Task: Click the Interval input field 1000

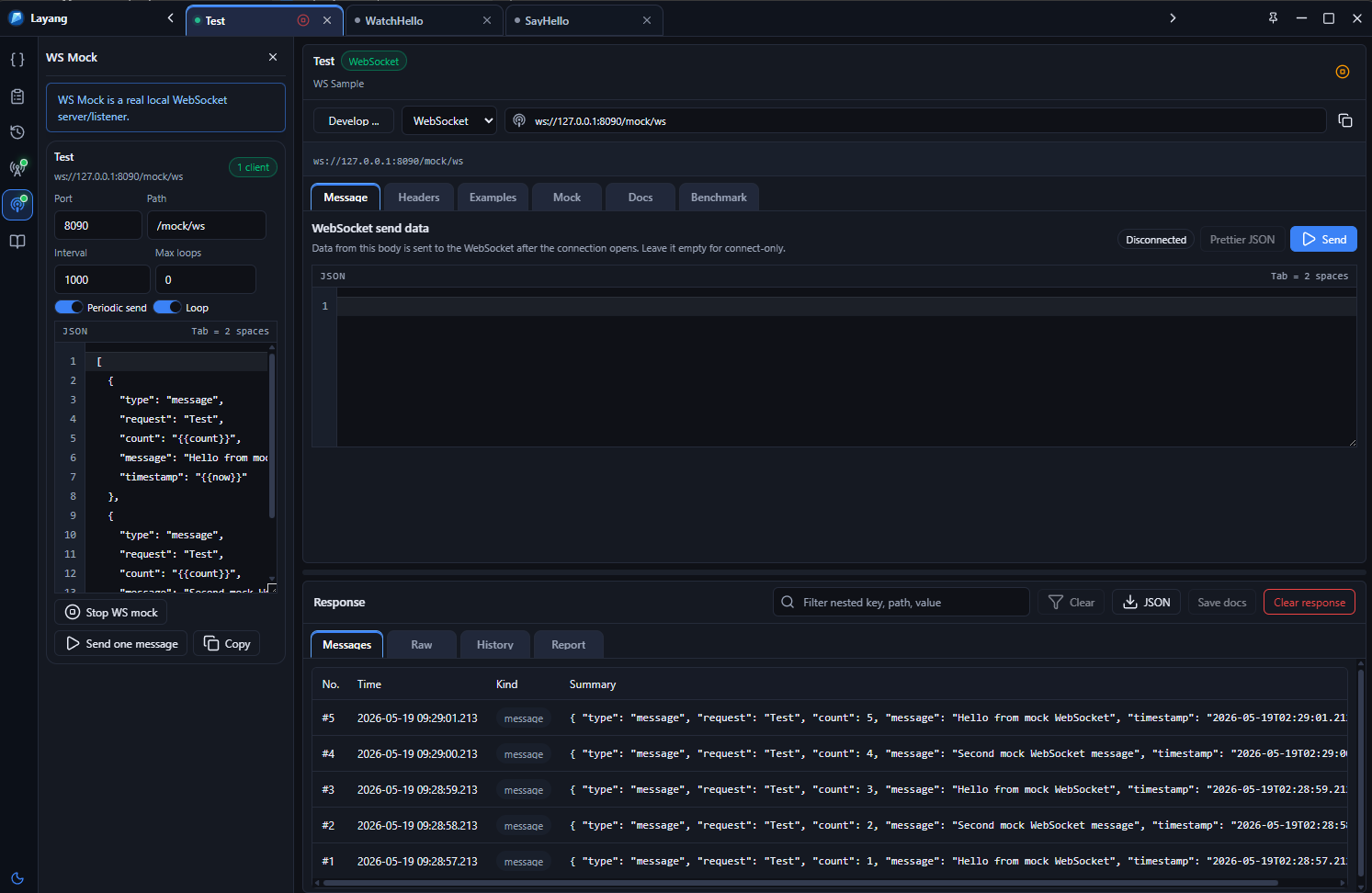Action: point(102,279)
